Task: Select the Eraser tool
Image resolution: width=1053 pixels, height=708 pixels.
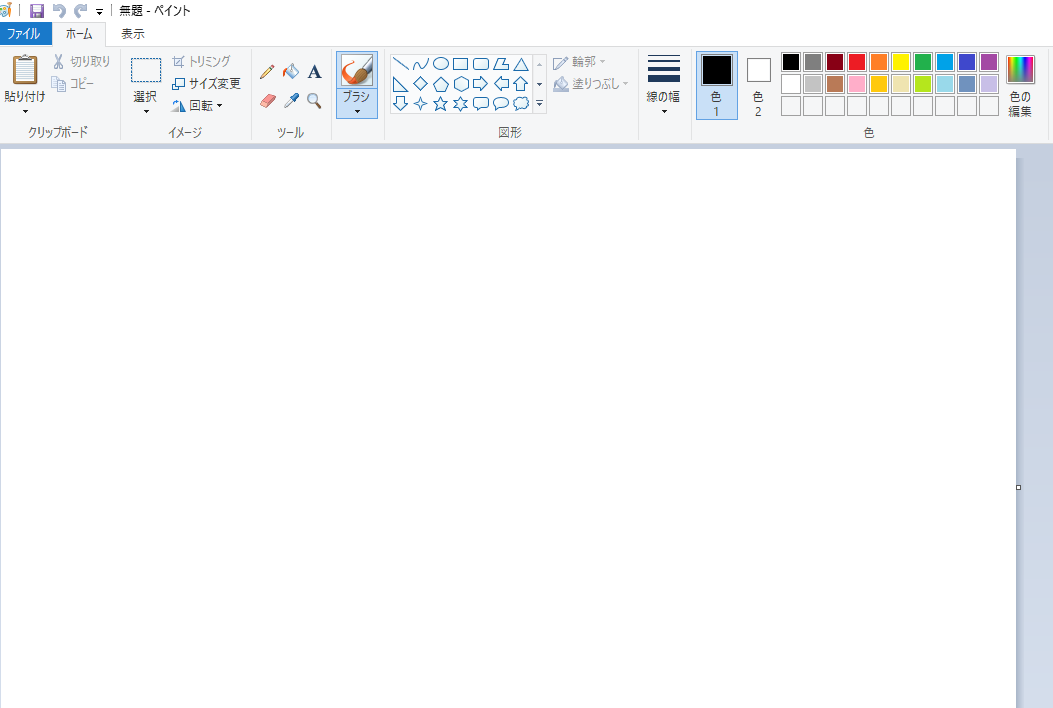Action: tap(267, 101)
